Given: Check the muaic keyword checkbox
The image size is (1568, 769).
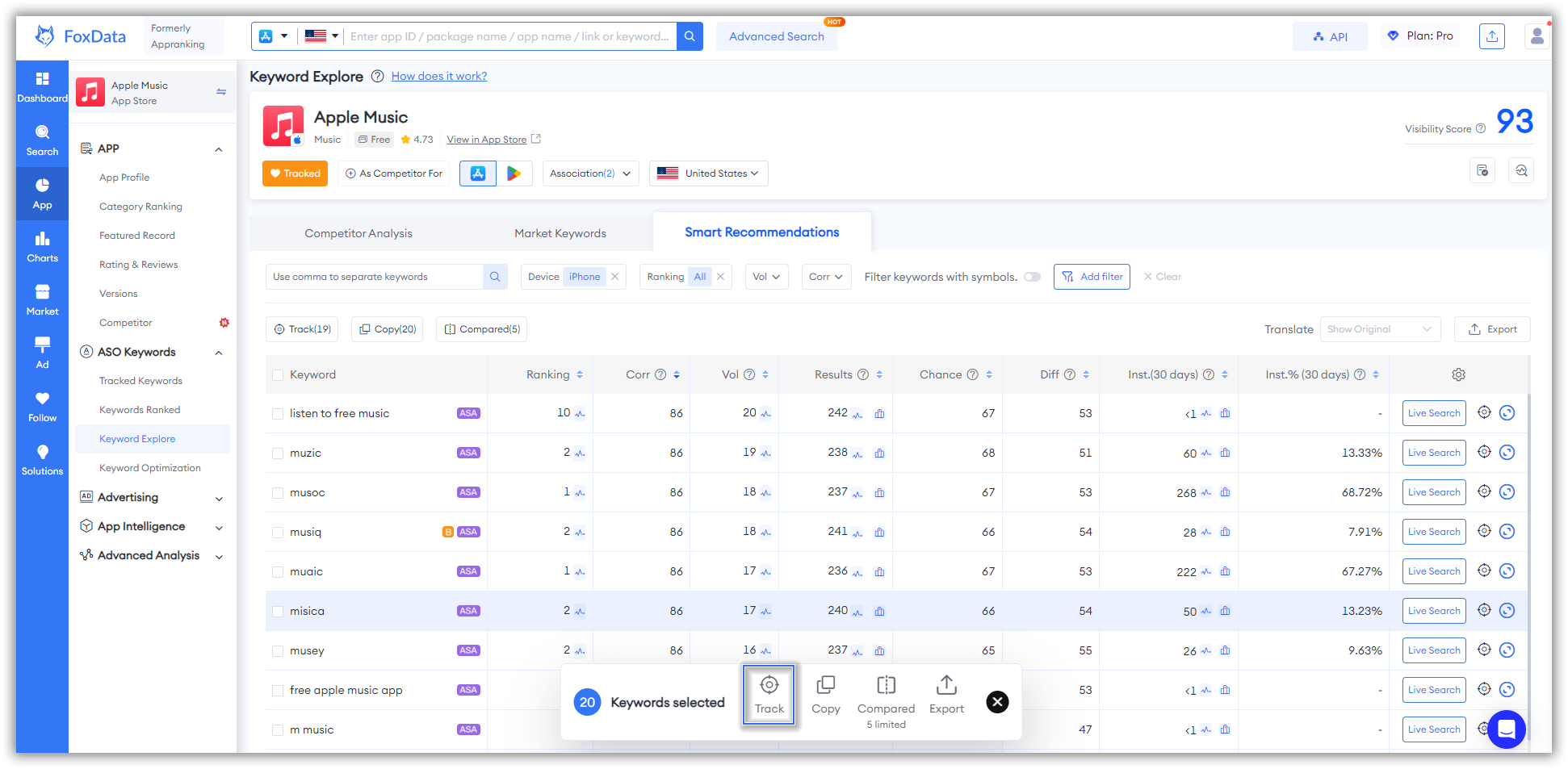Looking at the screenshot, I should pyautogui.click(x=278, y=572).
